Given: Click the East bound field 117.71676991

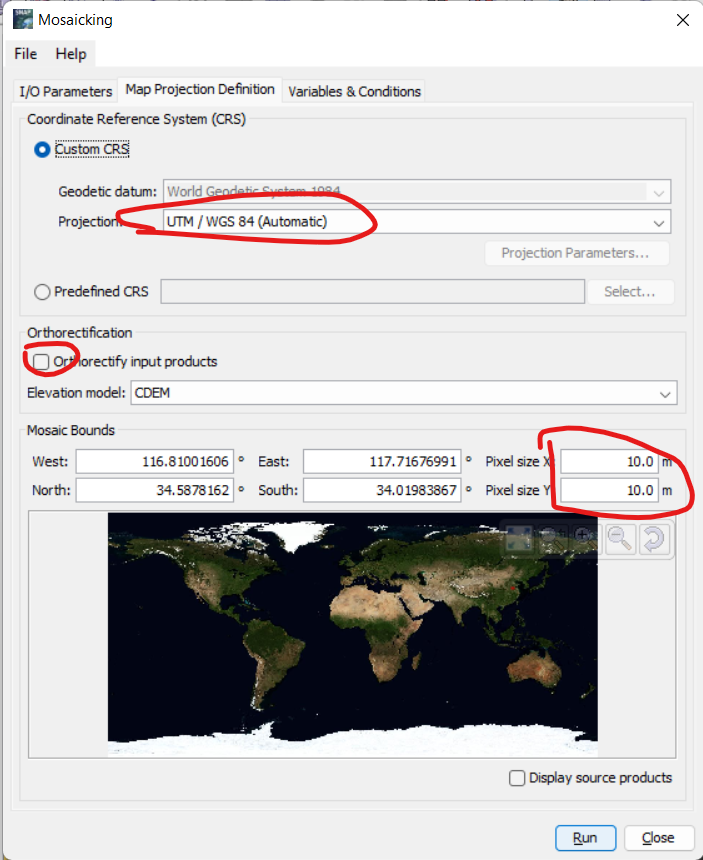Looking at the screenshot, I should coord(382,461).
